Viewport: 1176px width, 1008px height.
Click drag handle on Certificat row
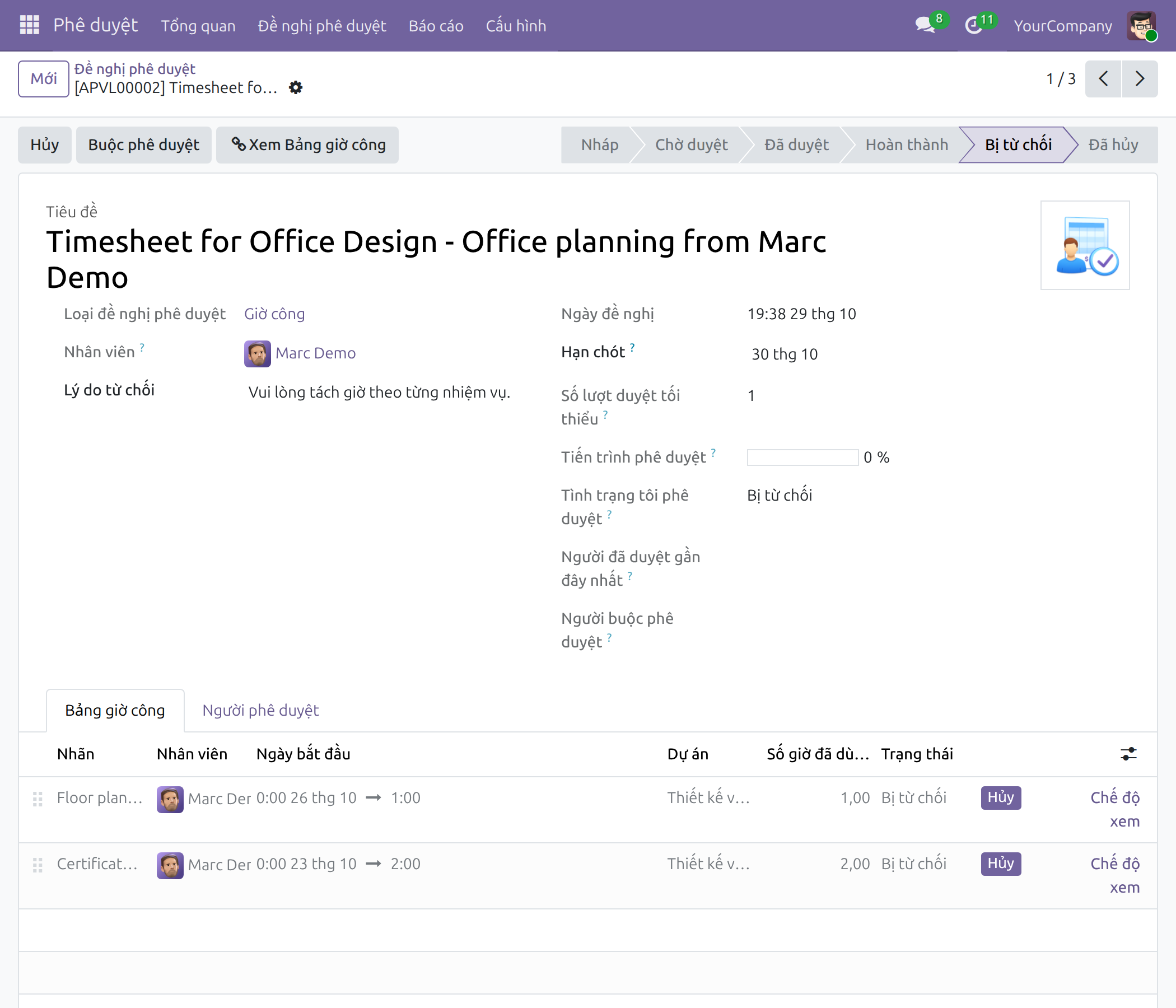(38, 865)
